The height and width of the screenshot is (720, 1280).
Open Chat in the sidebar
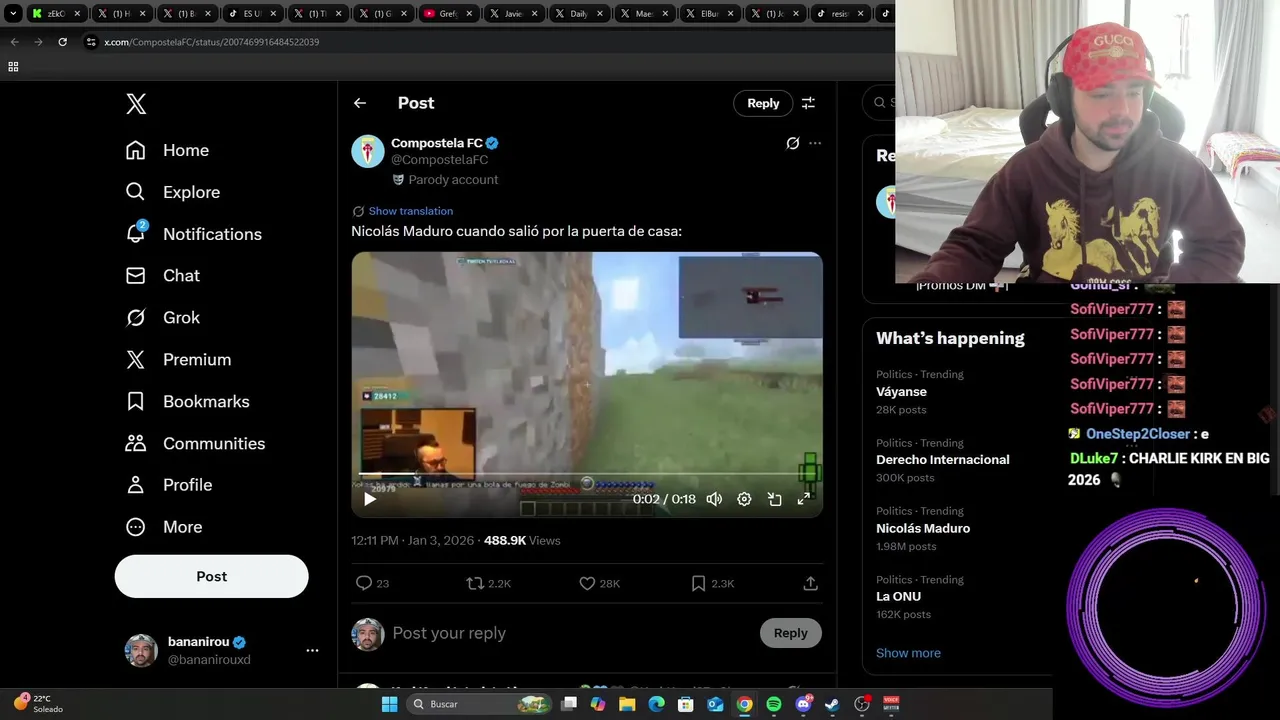[162, 276]
